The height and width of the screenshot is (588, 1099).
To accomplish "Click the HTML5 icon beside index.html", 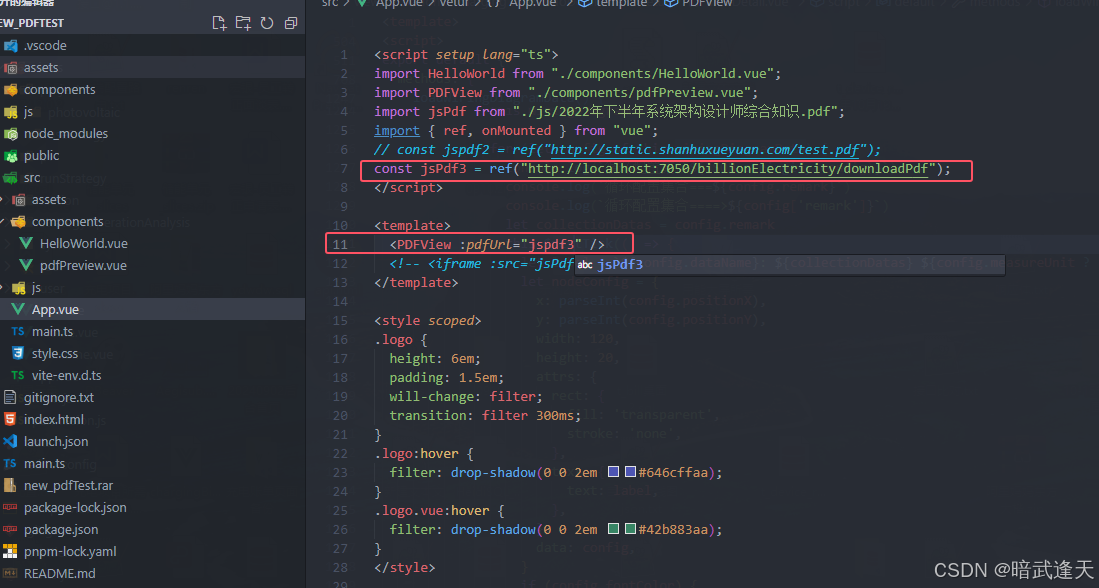I will tap(10, 419).
